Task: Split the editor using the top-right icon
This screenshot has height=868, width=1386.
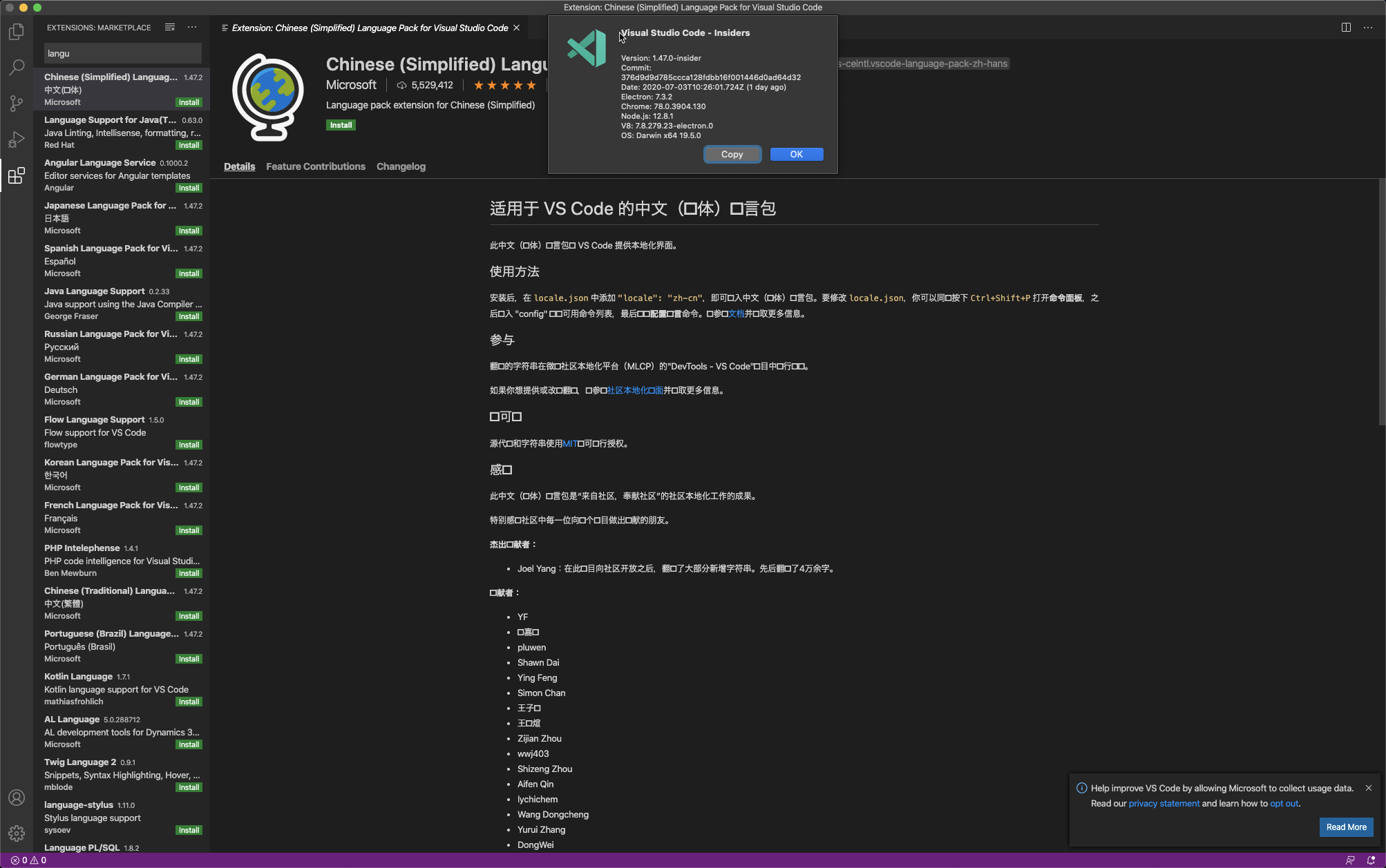Action: point(1346,27)
